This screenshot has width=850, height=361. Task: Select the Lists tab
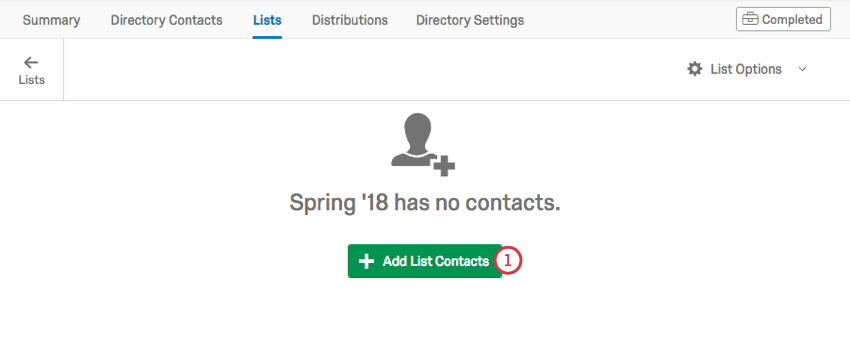[267, 21]
